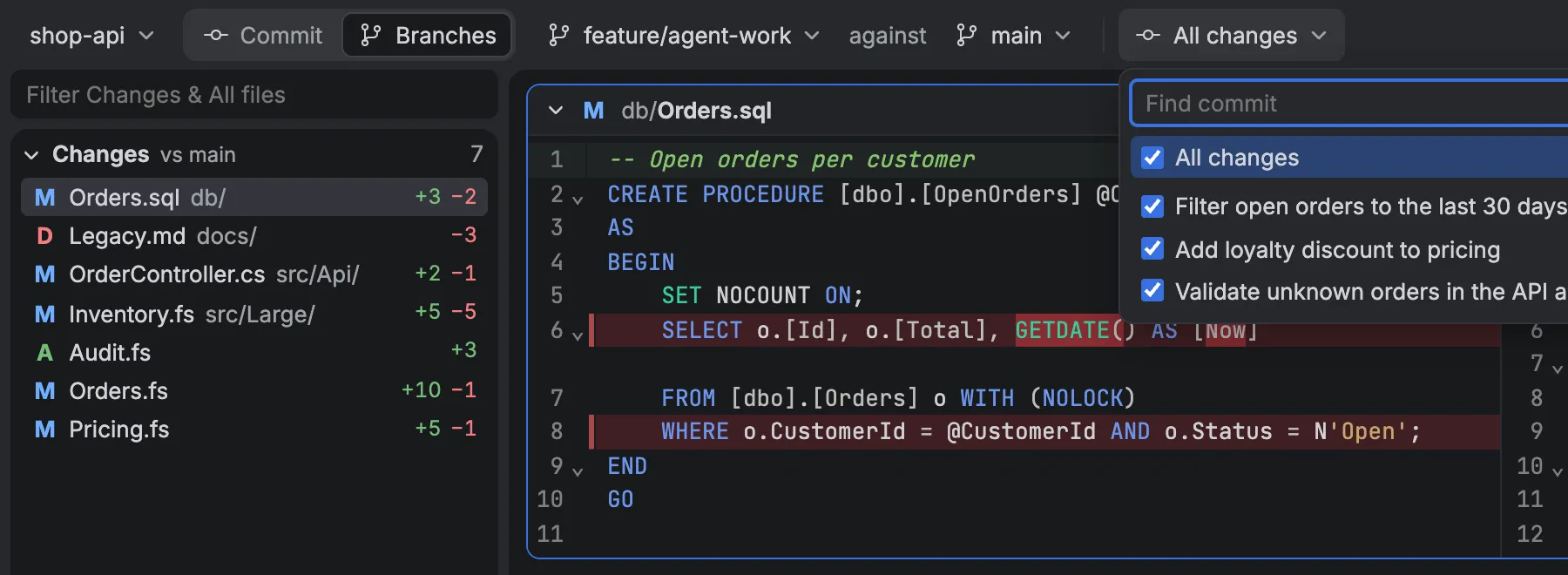Select Orders.fs in changes list
The height and width of the screenshot is (575, 1568).
click(254, 390)
